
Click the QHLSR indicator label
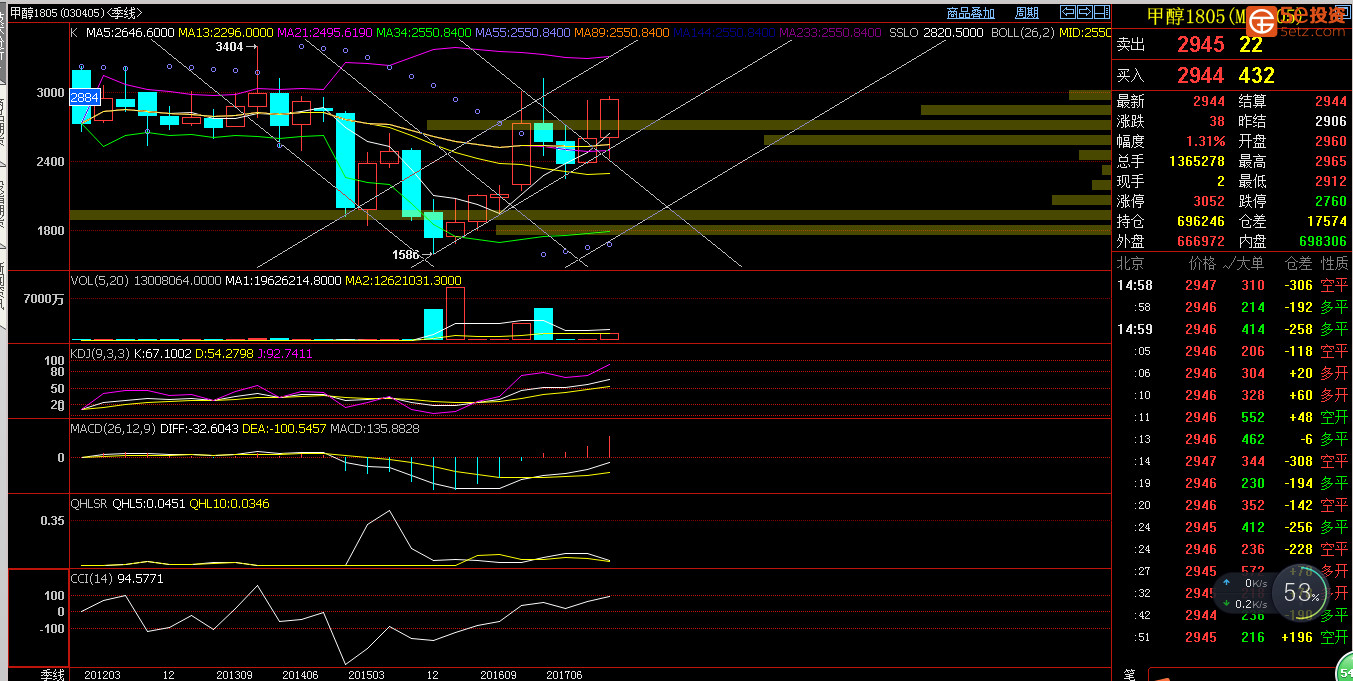[89, 503]
